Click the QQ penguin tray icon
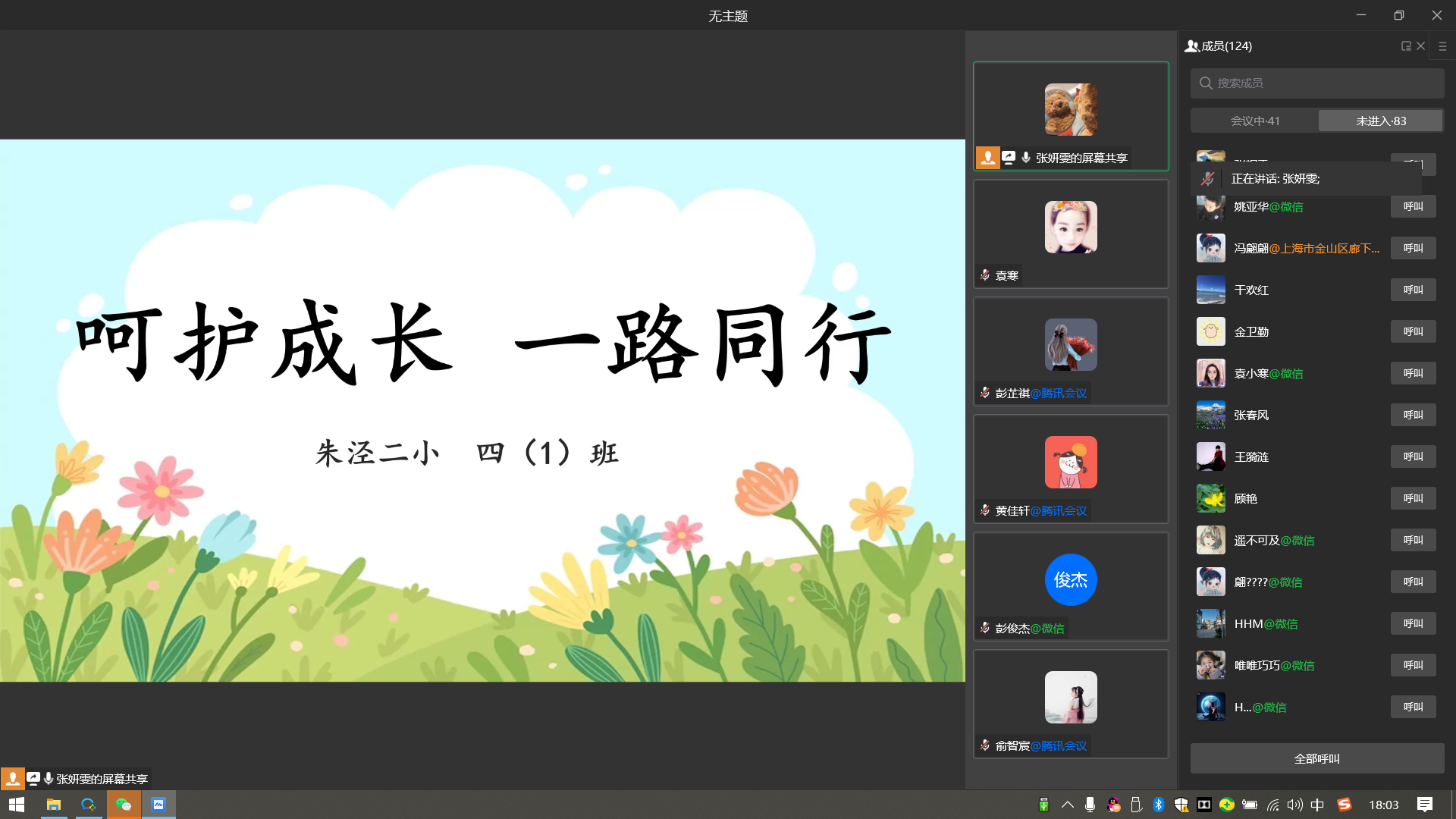Screen dimensions: 1456x819 coord(1113,805)
